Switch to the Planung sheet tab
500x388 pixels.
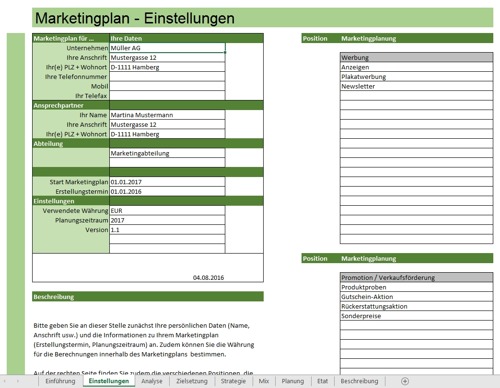293,381
